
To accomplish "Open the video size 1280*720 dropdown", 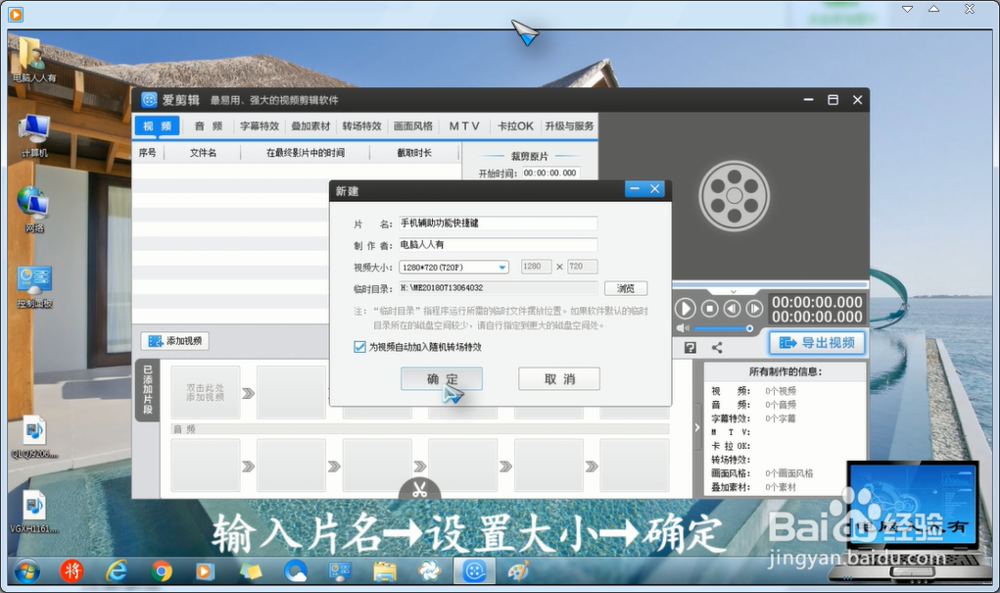I will [x=502, y=267].
